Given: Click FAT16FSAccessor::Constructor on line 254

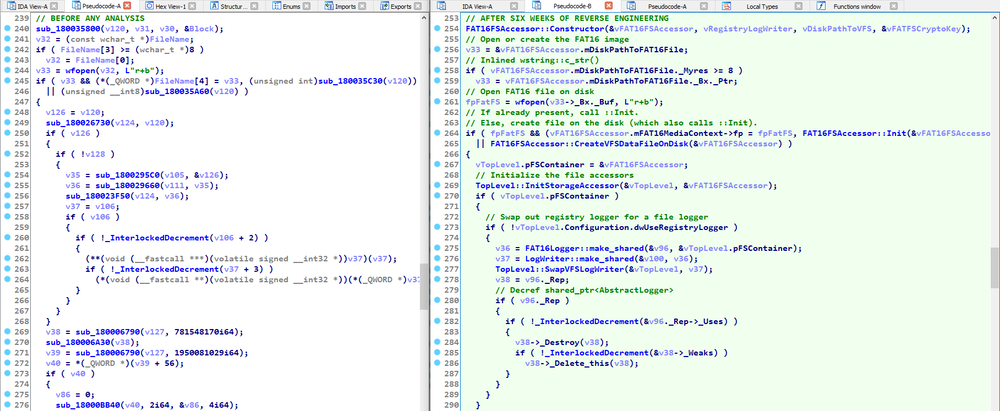Looking at the screenshot, I should pos(535,29).
